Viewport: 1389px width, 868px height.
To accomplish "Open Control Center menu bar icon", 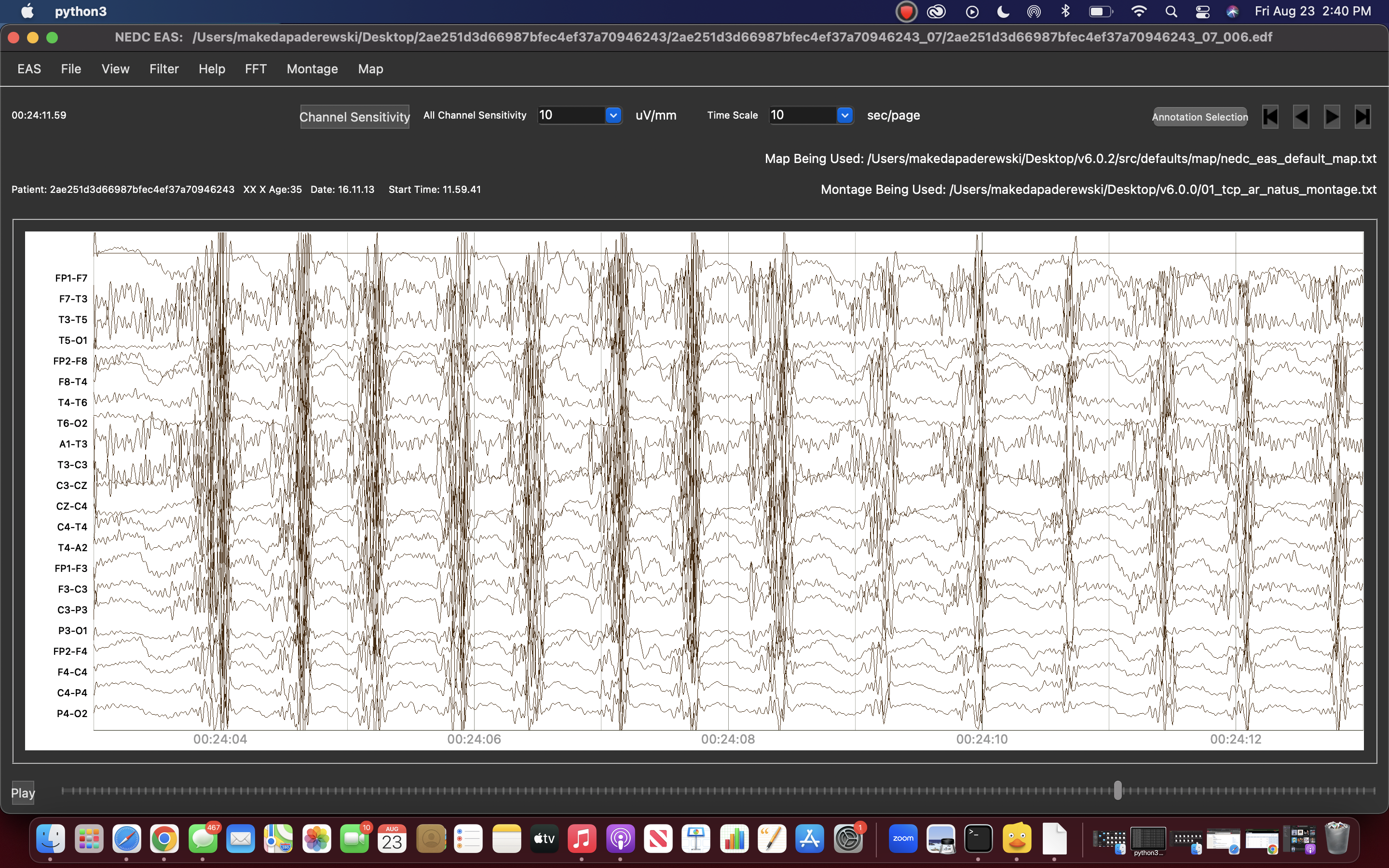I will (1202, 12).
